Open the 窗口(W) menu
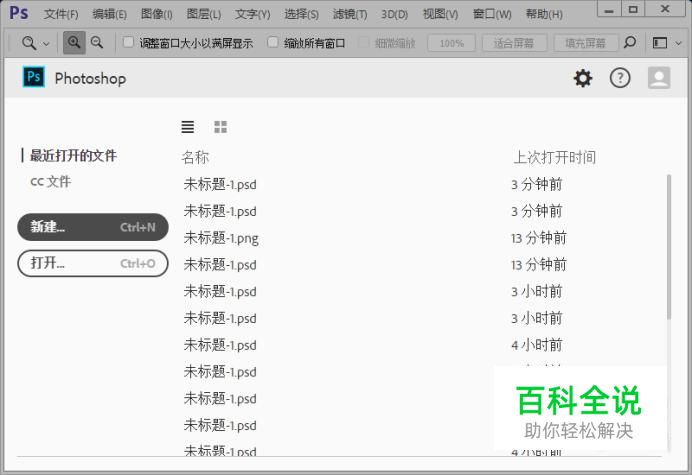692x475 pixels. tap(492, 15)
